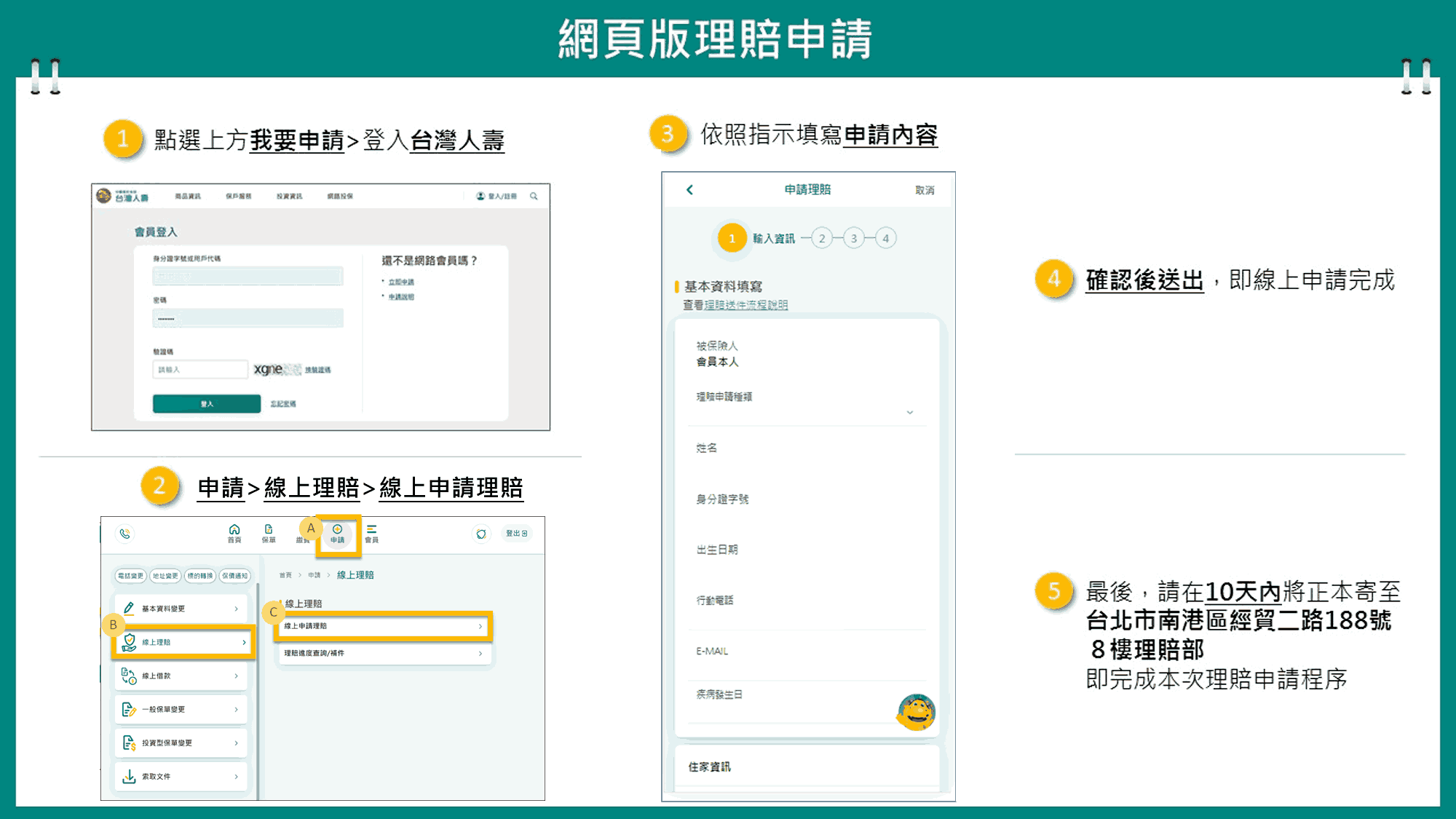The image size is (1456, 819).
Task: Select step 3 in the claim progress stepper
Action: point(854,238)
